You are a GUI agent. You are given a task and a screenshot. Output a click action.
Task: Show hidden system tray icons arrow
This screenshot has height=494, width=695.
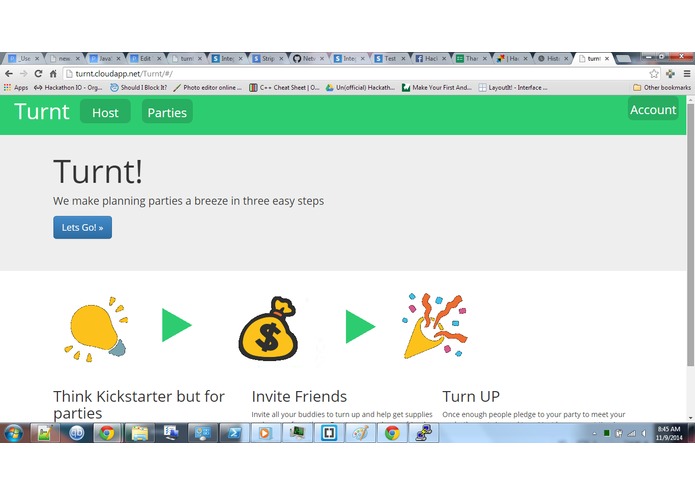594,433
